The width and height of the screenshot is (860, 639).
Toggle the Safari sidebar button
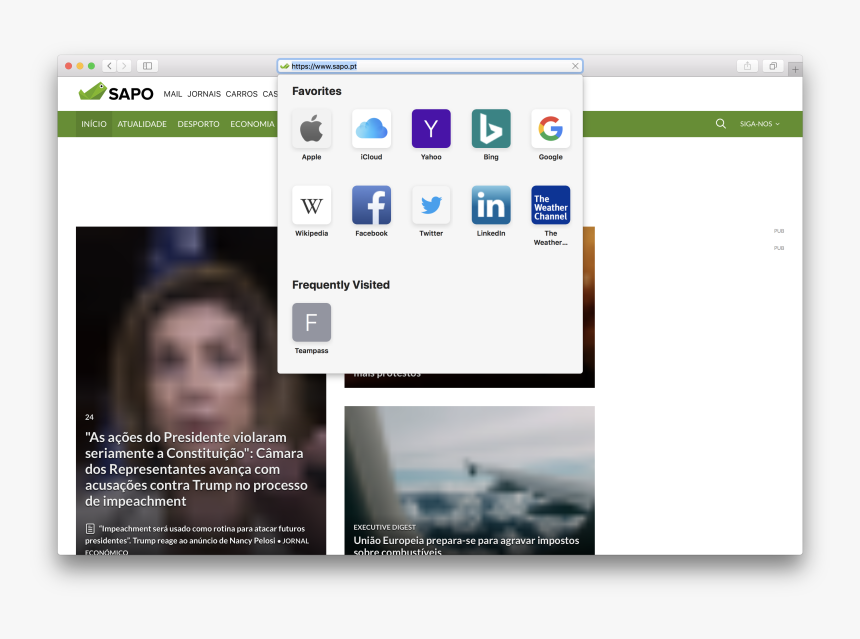tap(147, 66)
